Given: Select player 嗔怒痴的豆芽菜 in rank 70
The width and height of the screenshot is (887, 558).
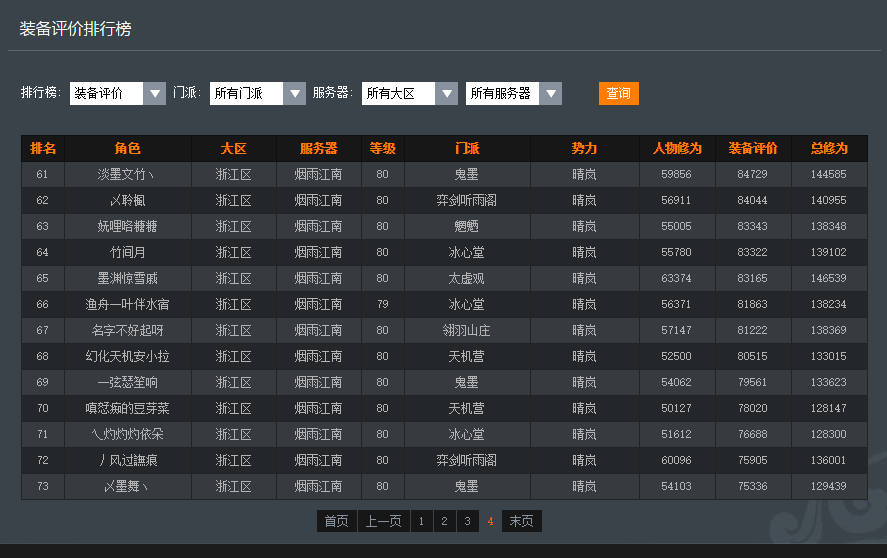Looking at the screenshot, I should (127, 408).
